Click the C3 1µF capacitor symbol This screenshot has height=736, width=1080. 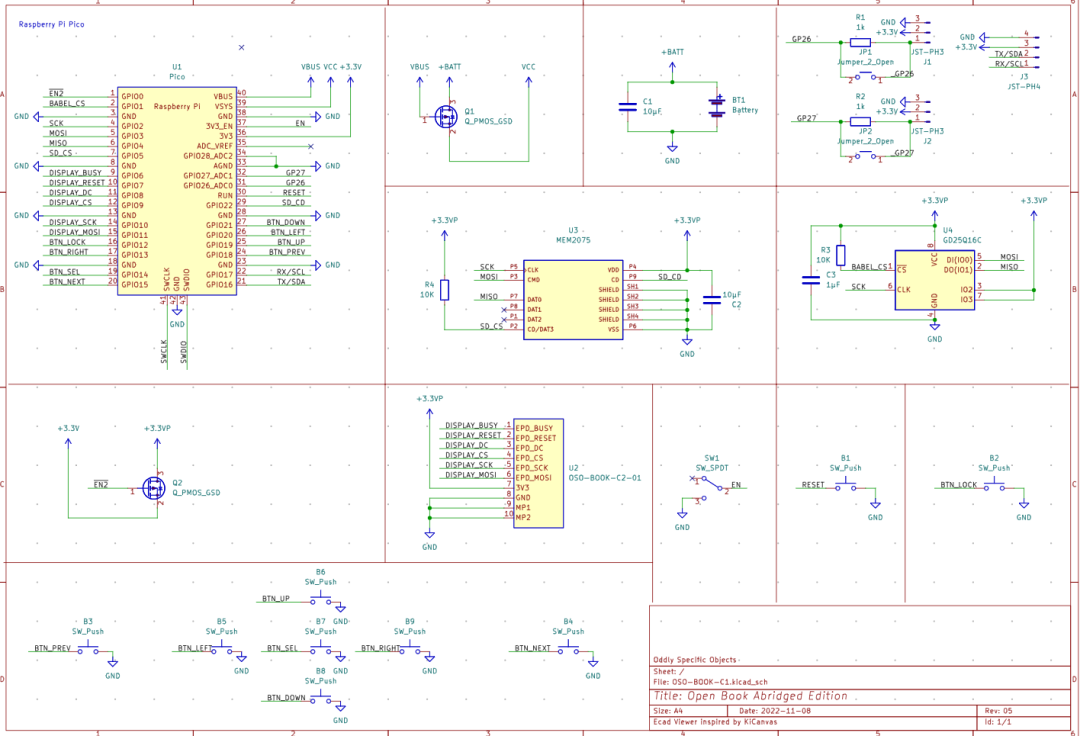point(811,280)
